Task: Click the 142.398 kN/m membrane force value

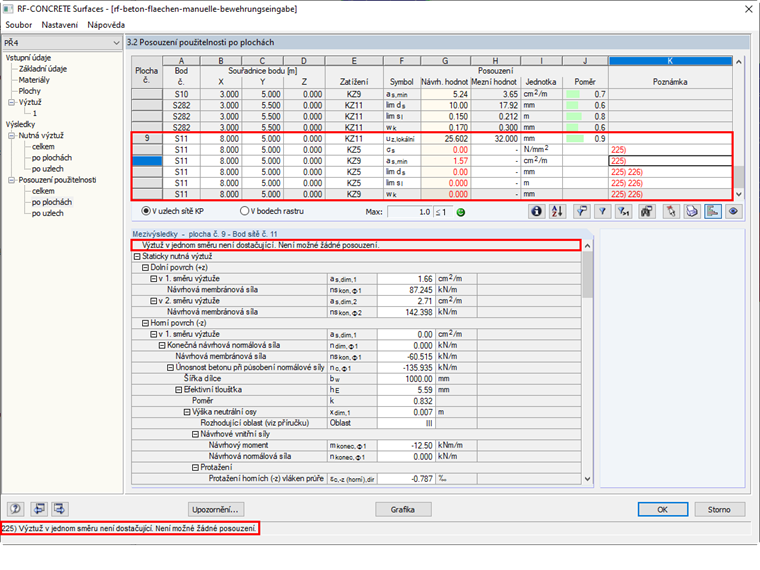Action: (x=407, y=312)
